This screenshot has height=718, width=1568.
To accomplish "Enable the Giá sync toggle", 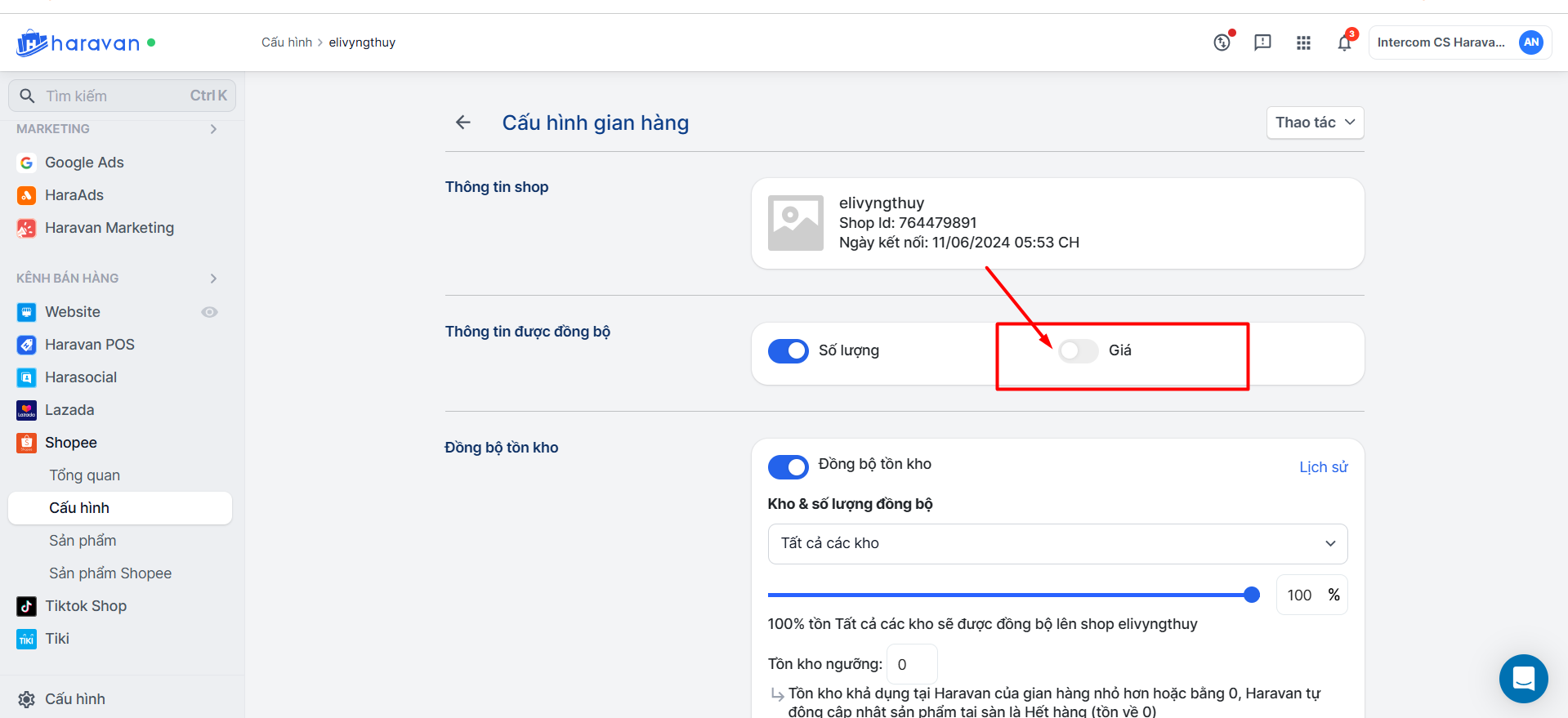I will (1078, 351).
